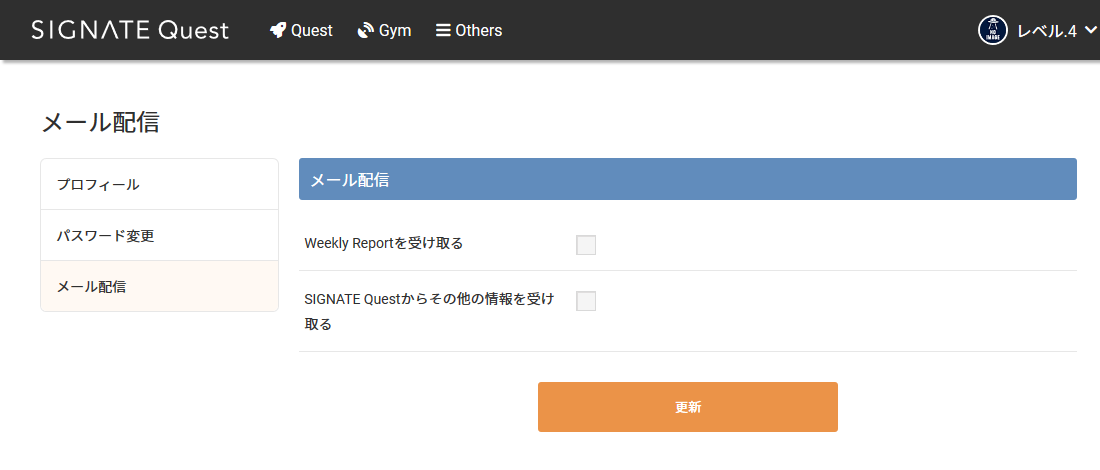Click the user avatar icon
The height and width of the screenshot is (470, 1100).
992,30
